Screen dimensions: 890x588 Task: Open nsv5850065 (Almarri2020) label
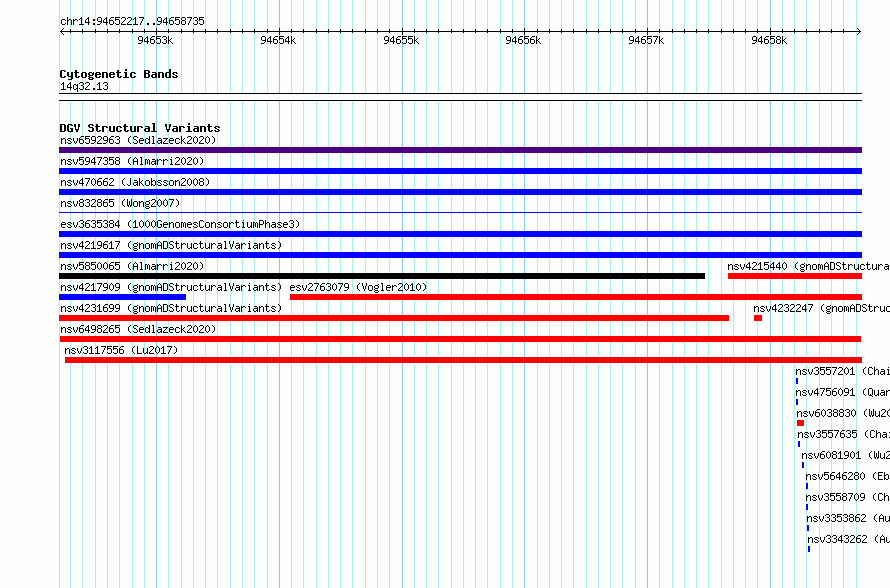pyautogui.click(x=132, y=266)
